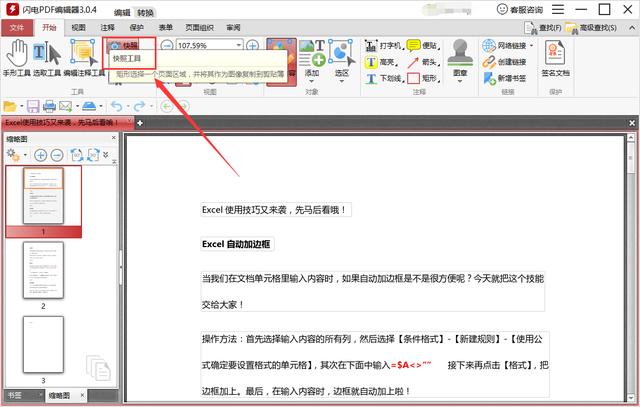Switch to the Page Organize (页面组织) tab

pyautogui.click(x=199, y=28)
